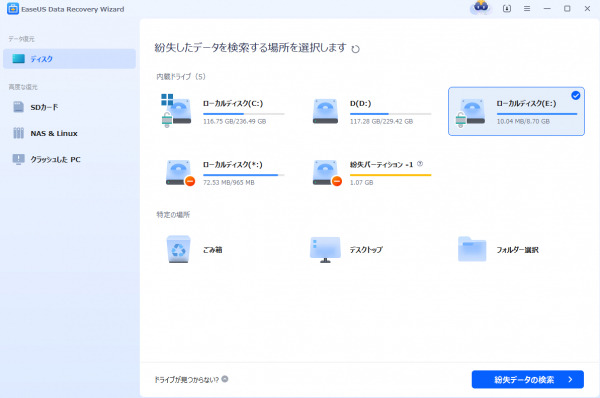The image size is (600, 398).
Task: Select the ローカルディスク(*:) drive
Action: [x=223, y=173]
